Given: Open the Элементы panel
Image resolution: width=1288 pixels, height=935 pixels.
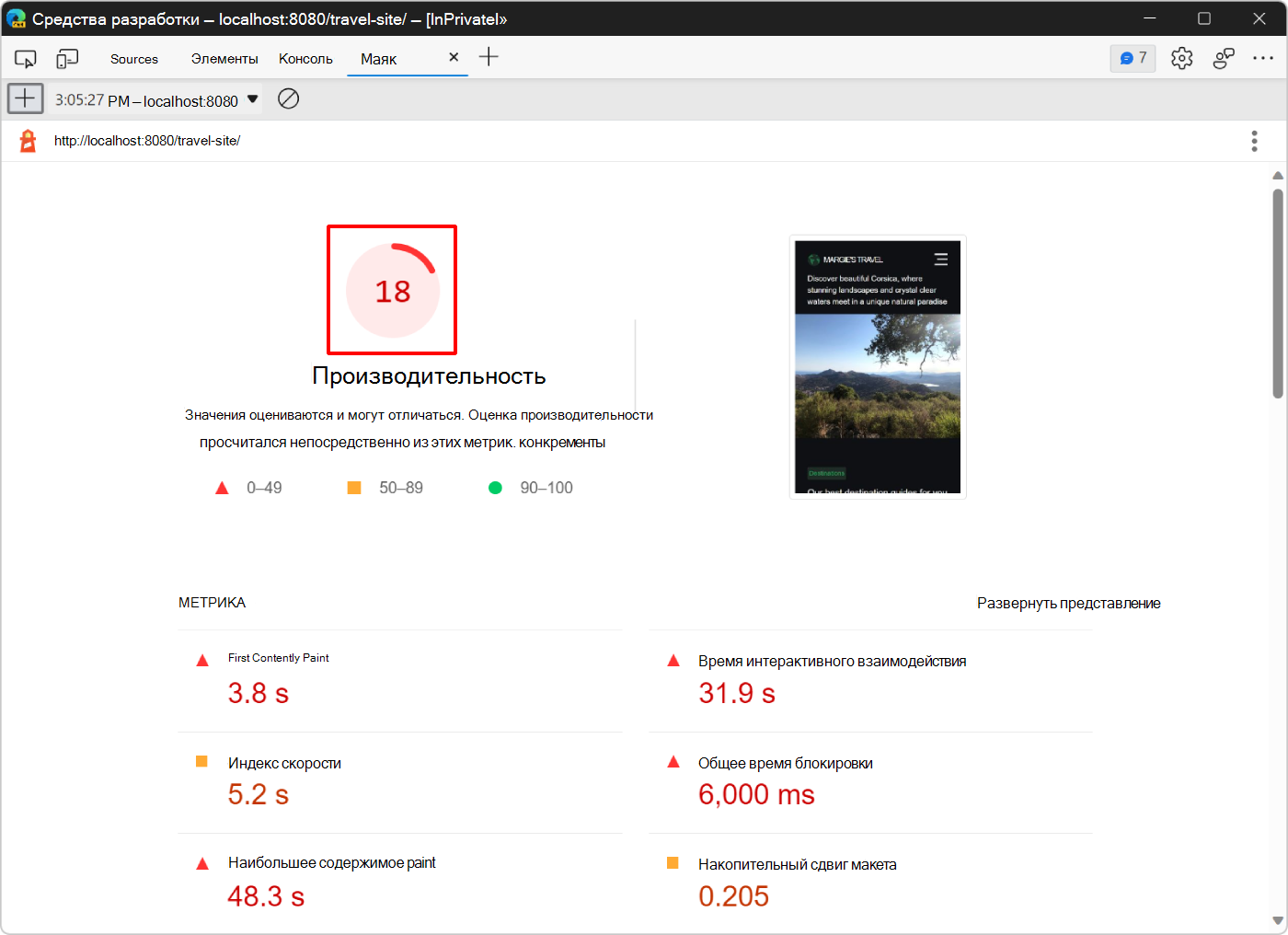Looking at the screenshot, I should click(224, 58).
